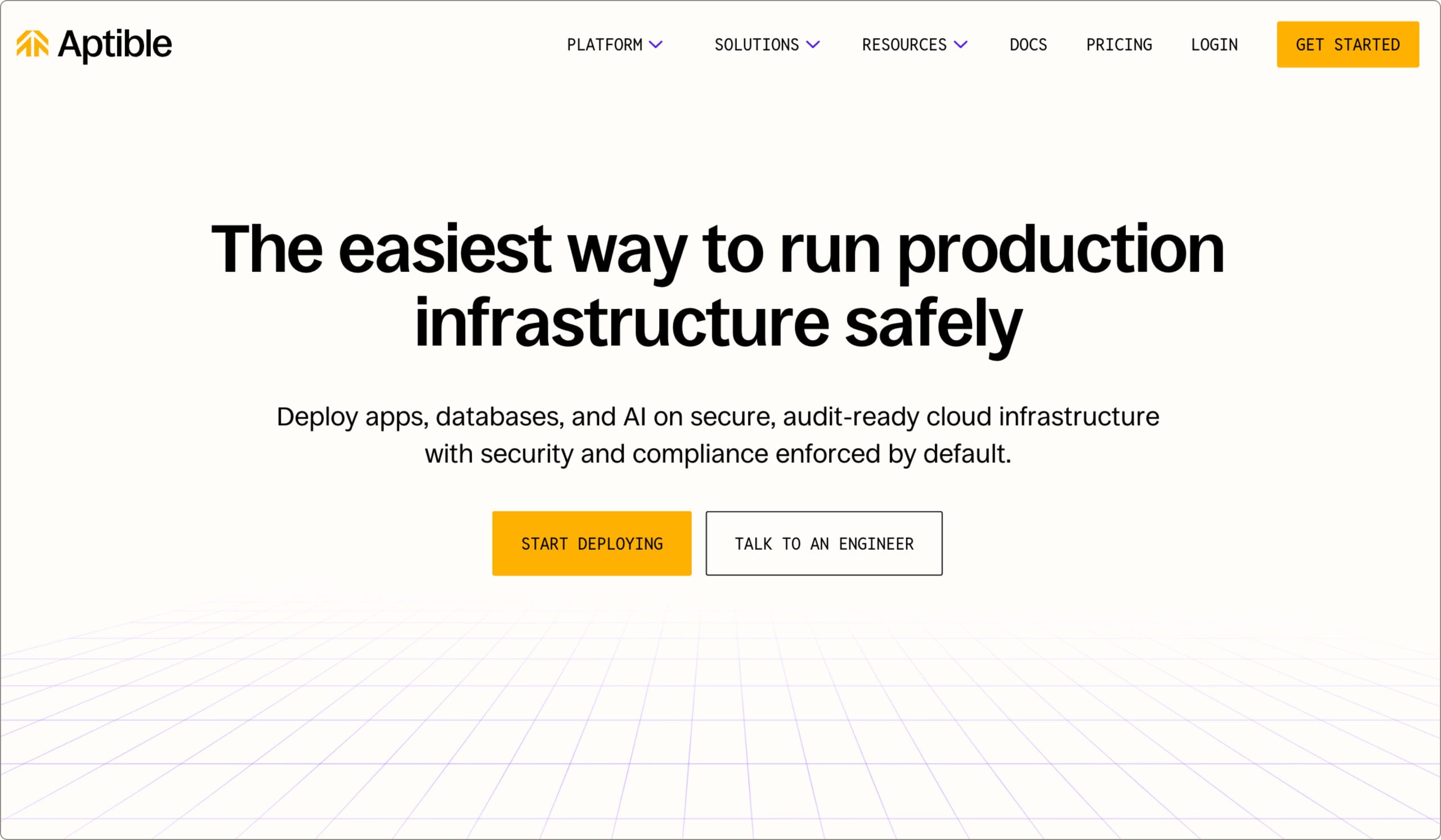Expand the chevron next to Resources
This screenshot has width=1441, height=840.
(x=961, y=44)
